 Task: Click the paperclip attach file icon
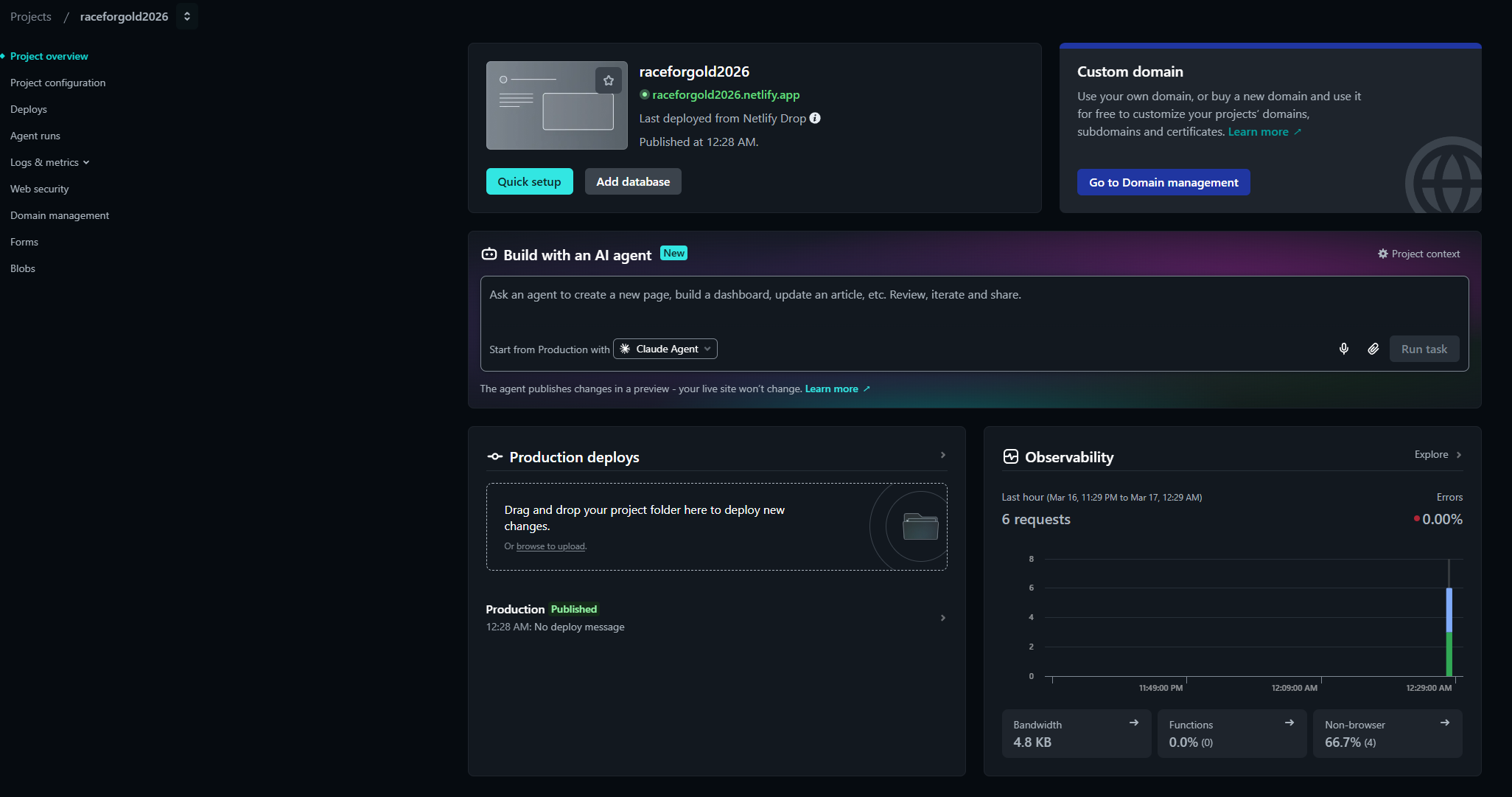point(1373,349)
